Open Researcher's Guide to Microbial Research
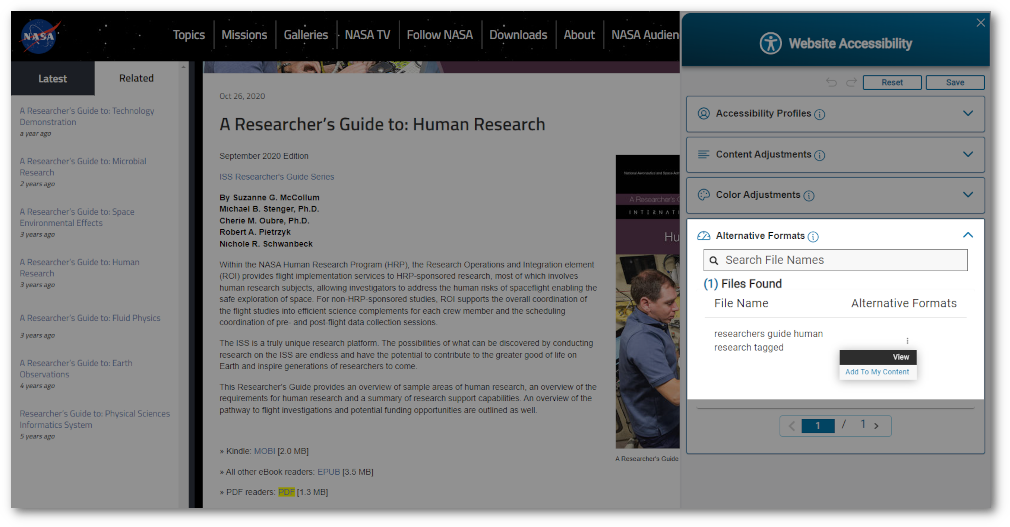1010x527 pixels. pyautogui.click(x=83, y=167)
